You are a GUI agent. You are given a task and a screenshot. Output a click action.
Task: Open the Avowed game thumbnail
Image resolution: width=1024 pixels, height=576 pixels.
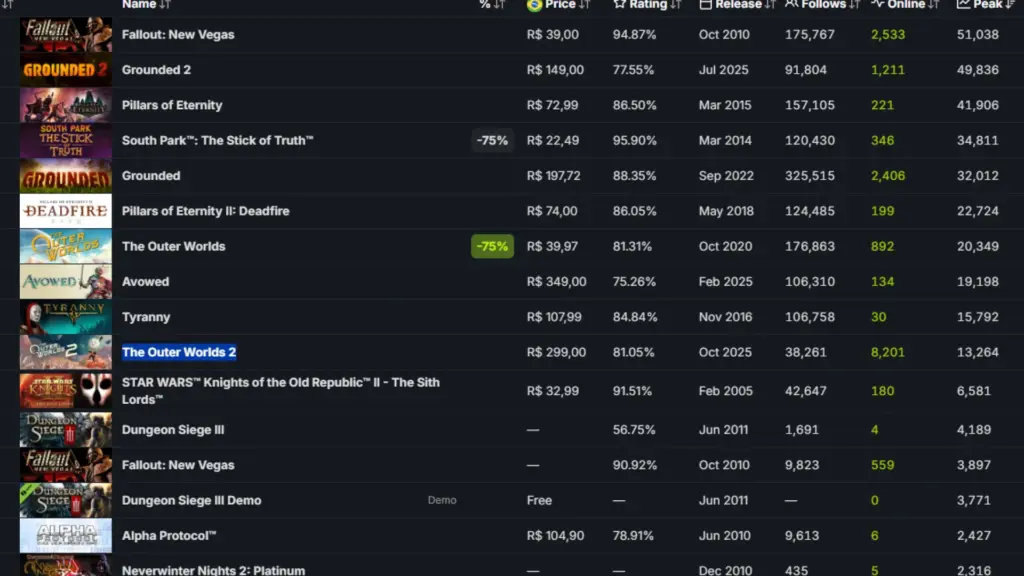(66, 282)
